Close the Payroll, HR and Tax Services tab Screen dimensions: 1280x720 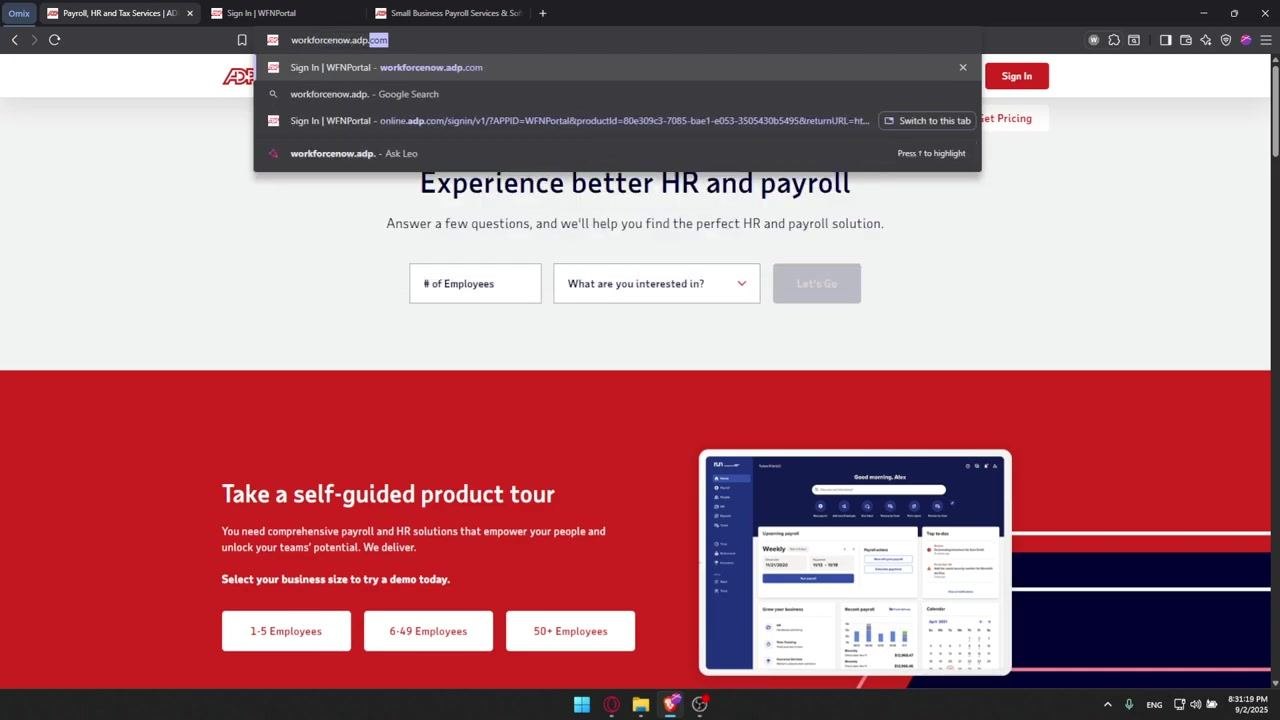coord(190,13)
